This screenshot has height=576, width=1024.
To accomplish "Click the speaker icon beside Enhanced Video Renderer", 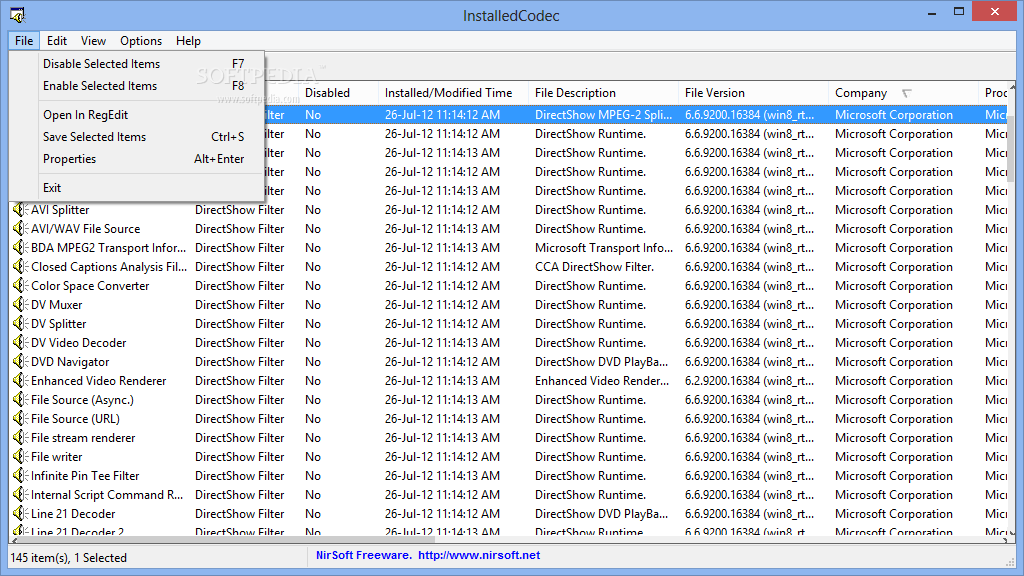I will pos(20,380).
